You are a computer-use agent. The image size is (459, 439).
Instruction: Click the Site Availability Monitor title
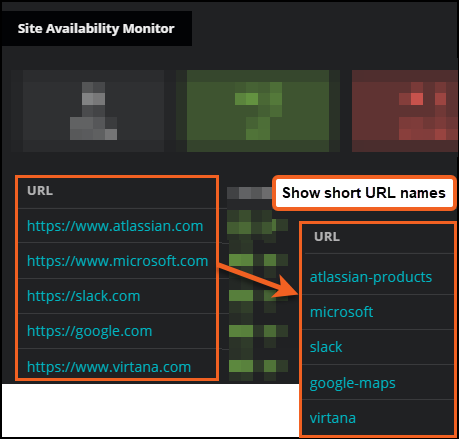tap(96, 29)
